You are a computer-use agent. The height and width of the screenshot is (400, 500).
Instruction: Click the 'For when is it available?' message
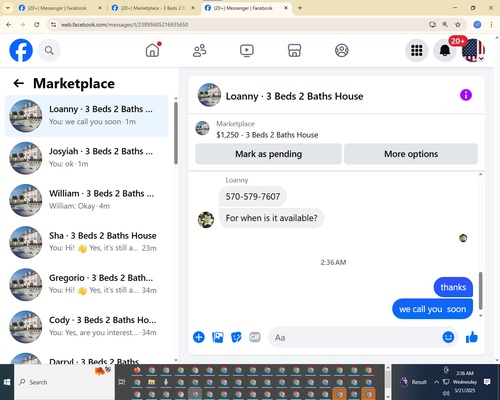tap(271, 218)
